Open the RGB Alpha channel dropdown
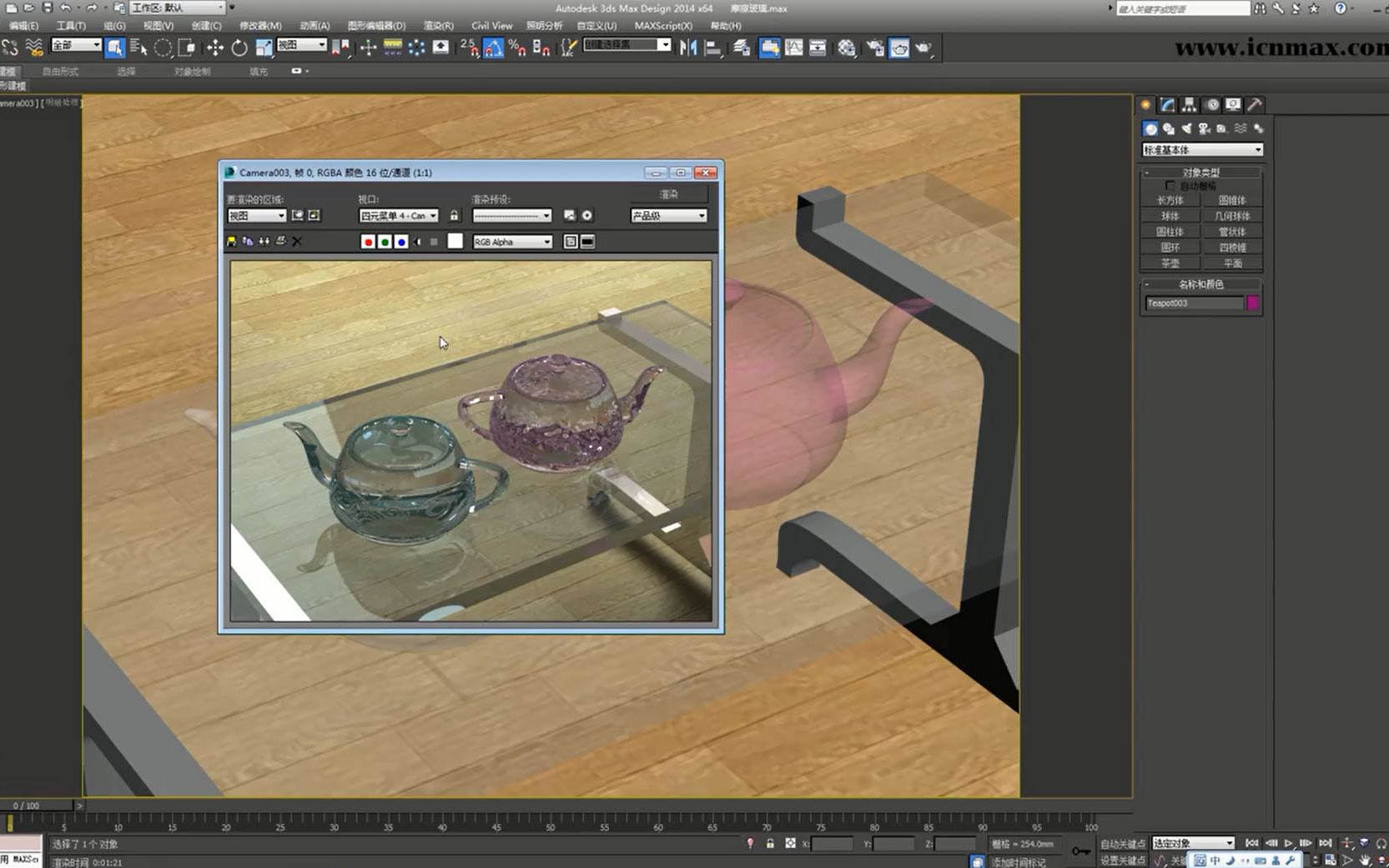This screenshot has height=868, width=1389. click(511, 241)
